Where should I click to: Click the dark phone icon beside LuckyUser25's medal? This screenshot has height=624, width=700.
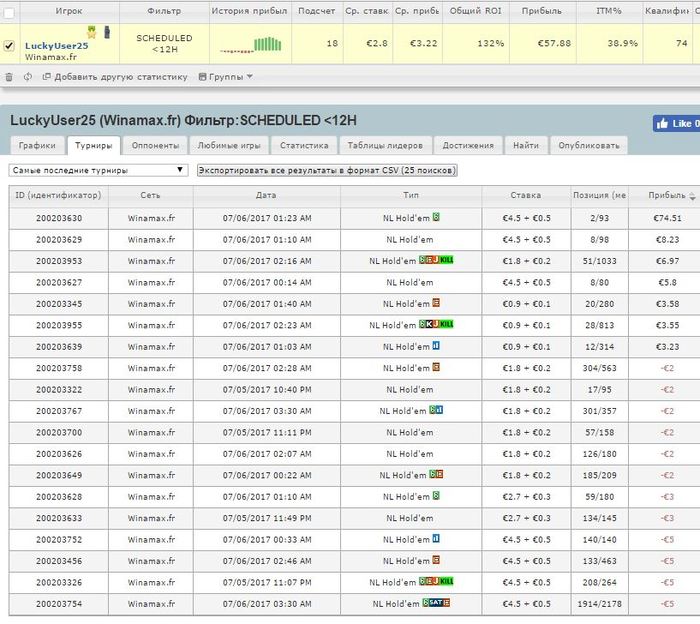pos(107,32)
